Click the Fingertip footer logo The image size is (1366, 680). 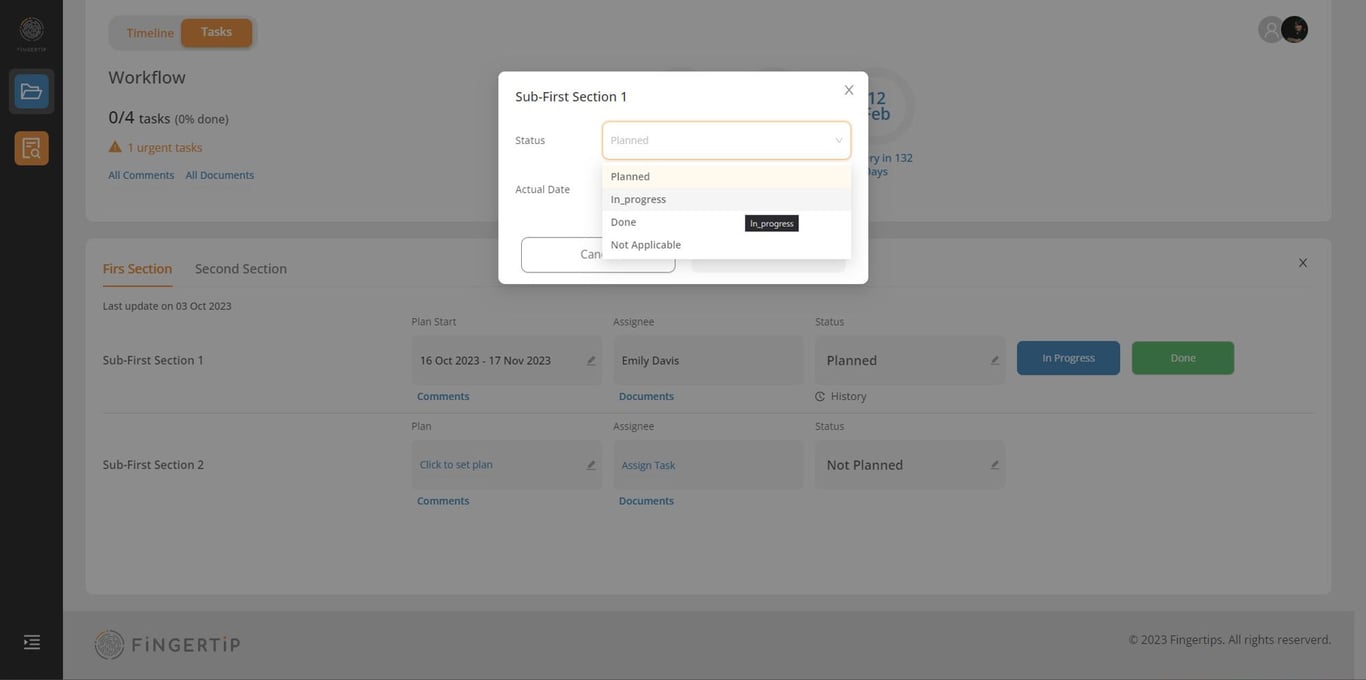coord(167,645)
